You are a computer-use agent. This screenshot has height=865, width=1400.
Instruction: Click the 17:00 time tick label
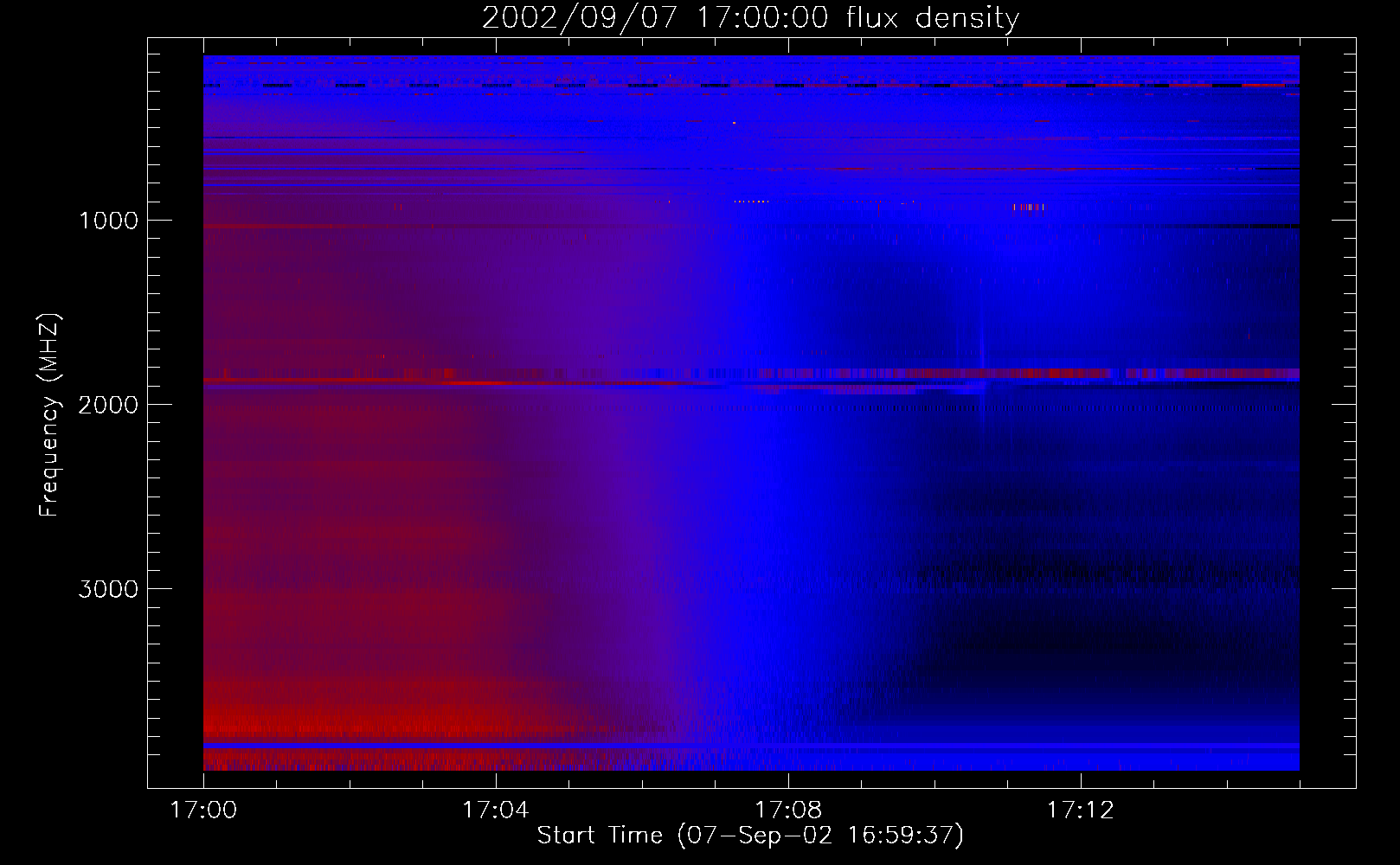coord(203,810)
